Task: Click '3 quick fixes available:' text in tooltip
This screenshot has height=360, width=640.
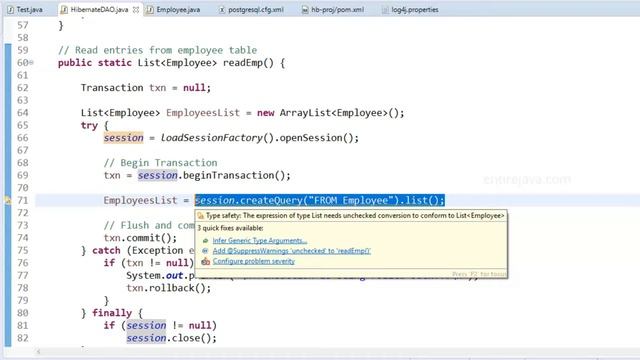Action: (x=230, y=228)
